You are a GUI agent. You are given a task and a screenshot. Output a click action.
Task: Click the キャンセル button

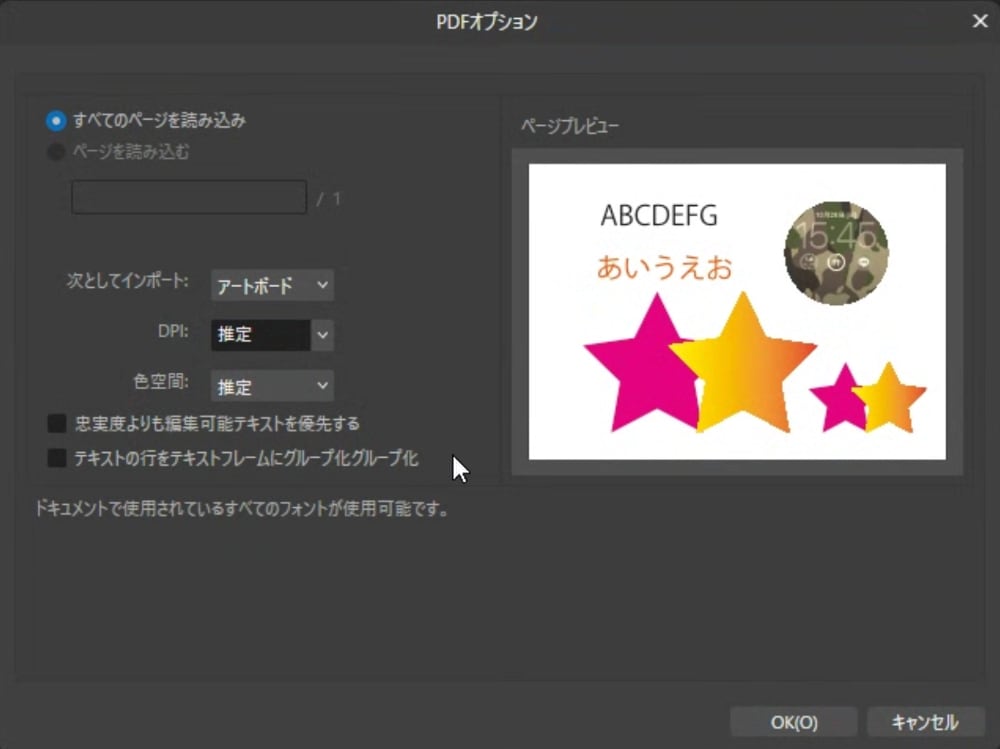(x=924, y=722)
